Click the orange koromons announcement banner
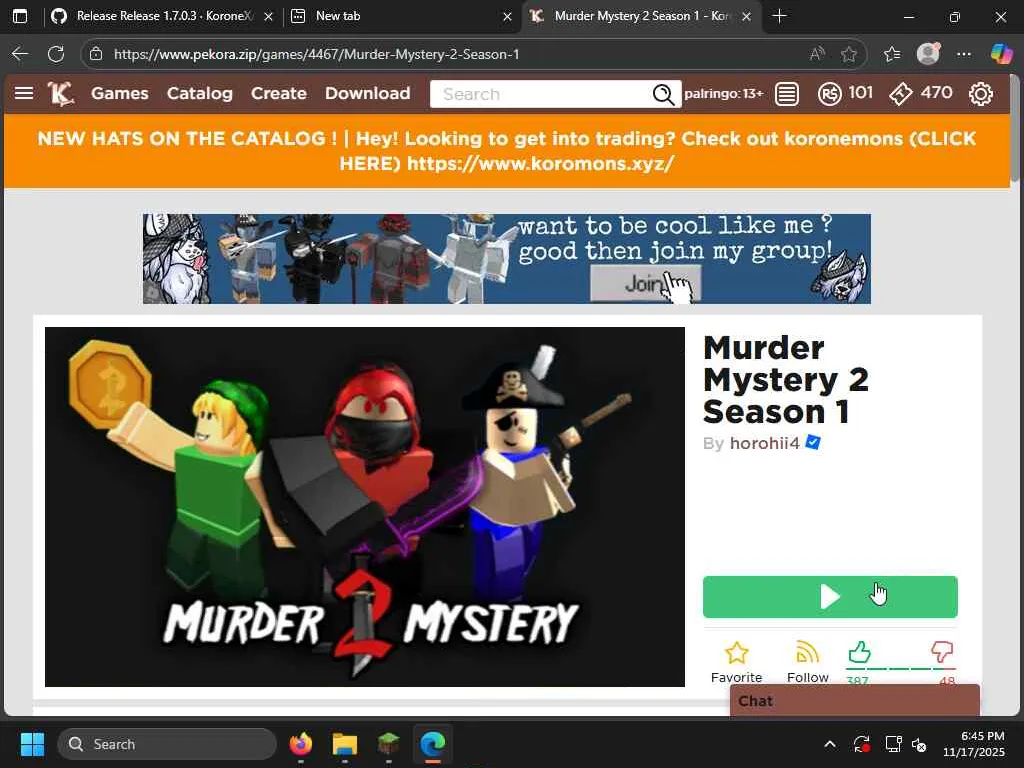This screenshot has width=1024, height=768. pos(507,151)
